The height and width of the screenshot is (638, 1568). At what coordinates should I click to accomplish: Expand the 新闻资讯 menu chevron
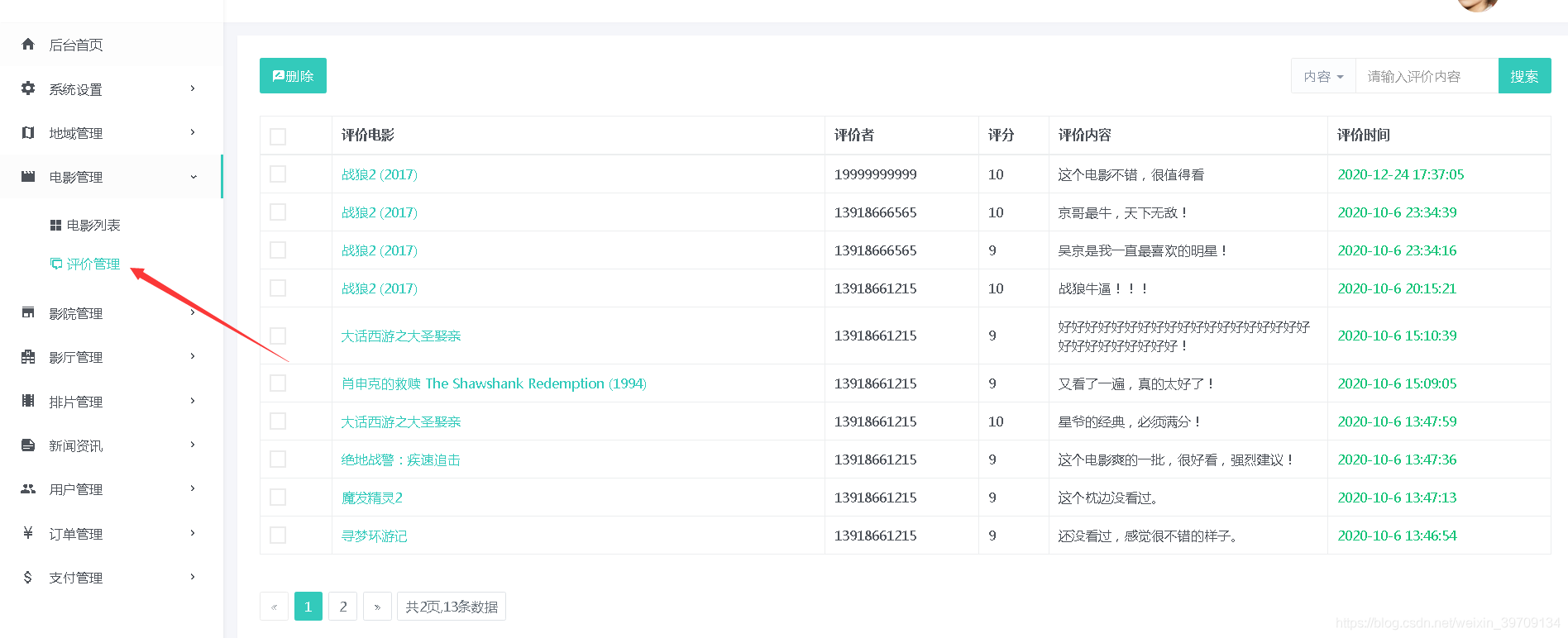(193, 445)
